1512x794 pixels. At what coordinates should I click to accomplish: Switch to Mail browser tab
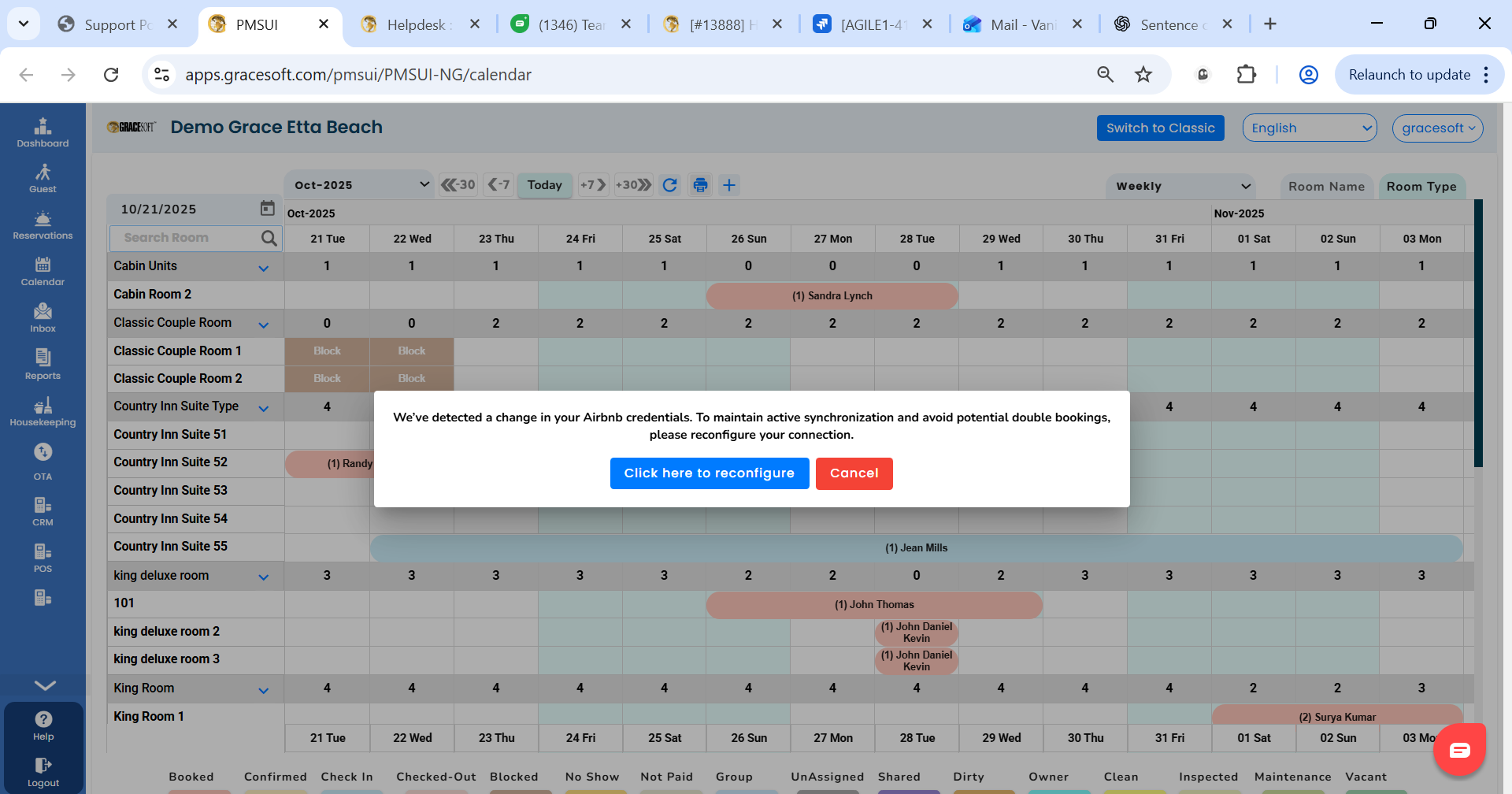[x=1022, y=24]
